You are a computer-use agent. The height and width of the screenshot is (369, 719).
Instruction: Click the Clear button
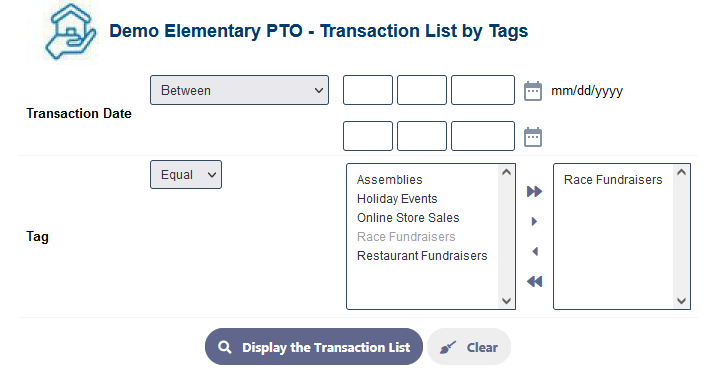[x=469, y=347]
